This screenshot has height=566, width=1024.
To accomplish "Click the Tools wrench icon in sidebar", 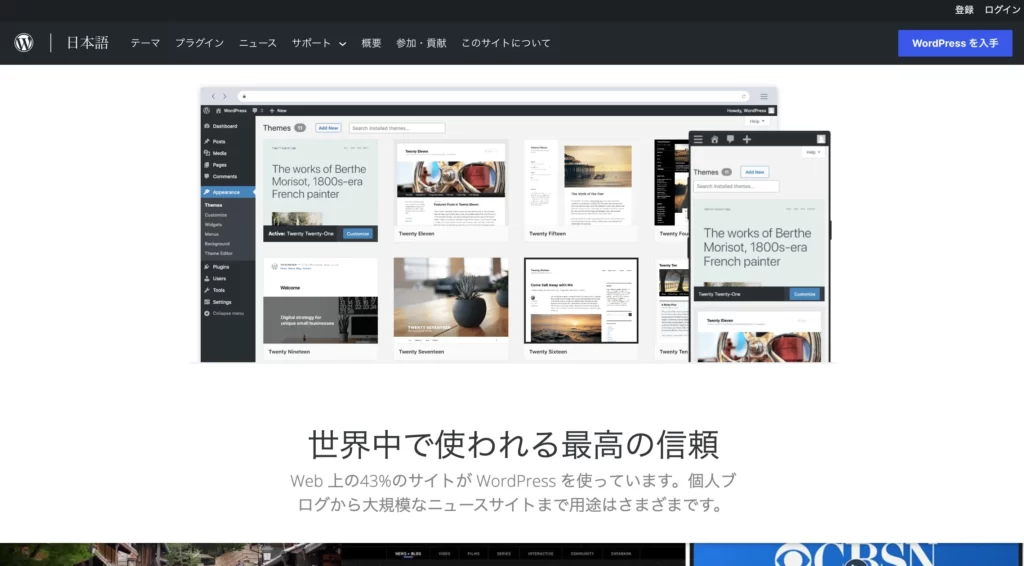I will tap(207, 290).
